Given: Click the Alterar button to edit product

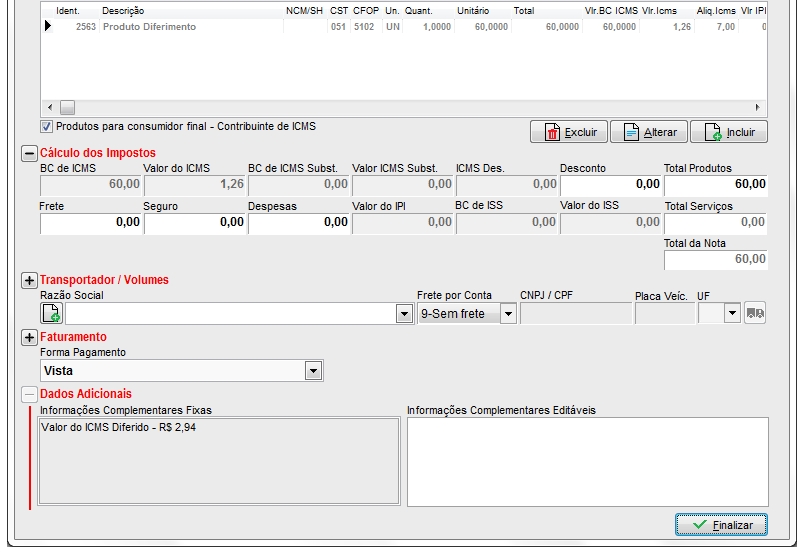Looking at the screenshot, I should [649, 132].
